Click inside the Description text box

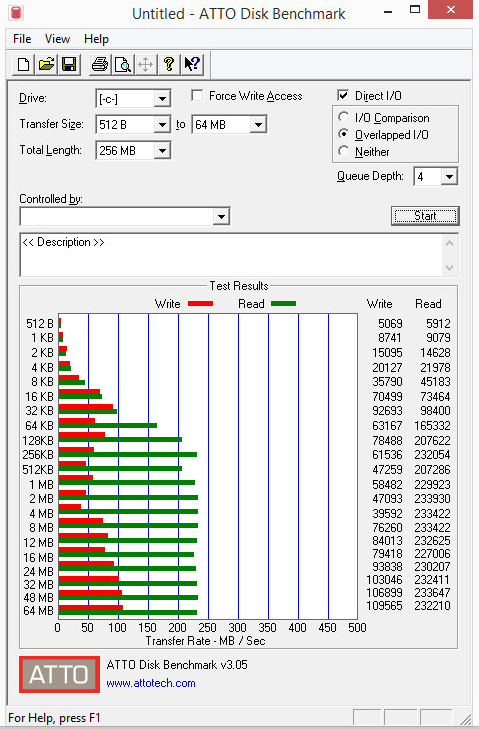coord(231,254)
